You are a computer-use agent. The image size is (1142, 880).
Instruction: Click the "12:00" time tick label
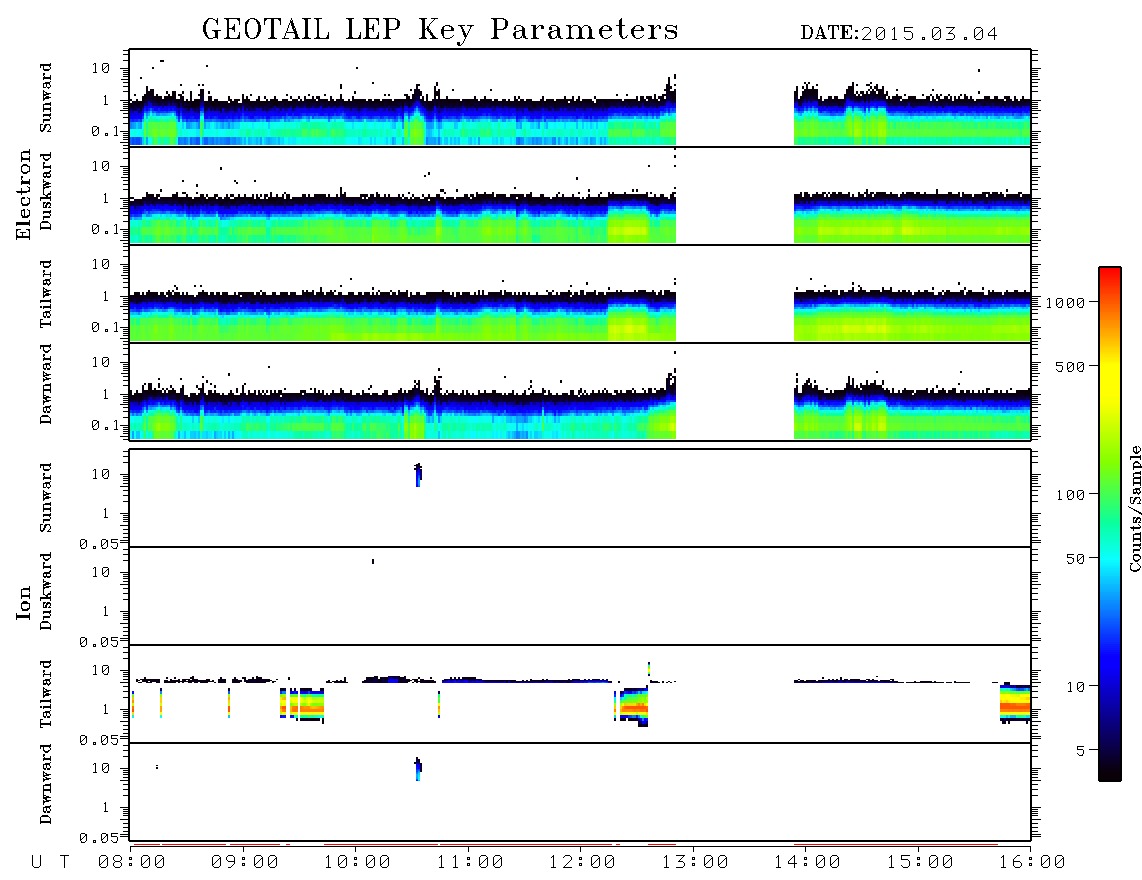coord(582,863)
